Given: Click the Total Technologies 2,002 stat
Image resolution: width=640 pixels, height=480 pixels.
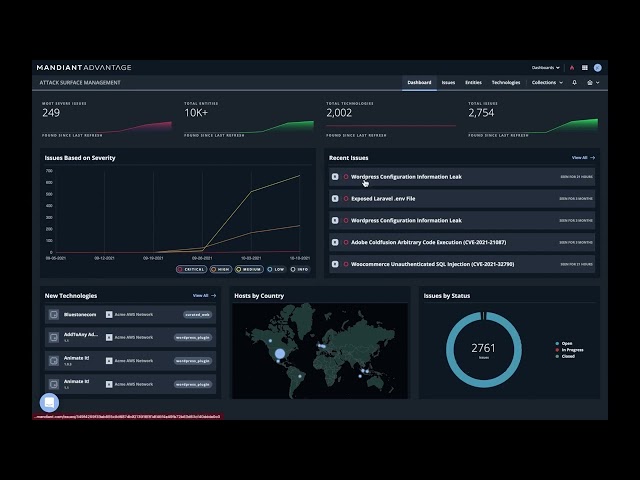Looking at the screenshot, I should pyautogui.click(x=339, y=113).
